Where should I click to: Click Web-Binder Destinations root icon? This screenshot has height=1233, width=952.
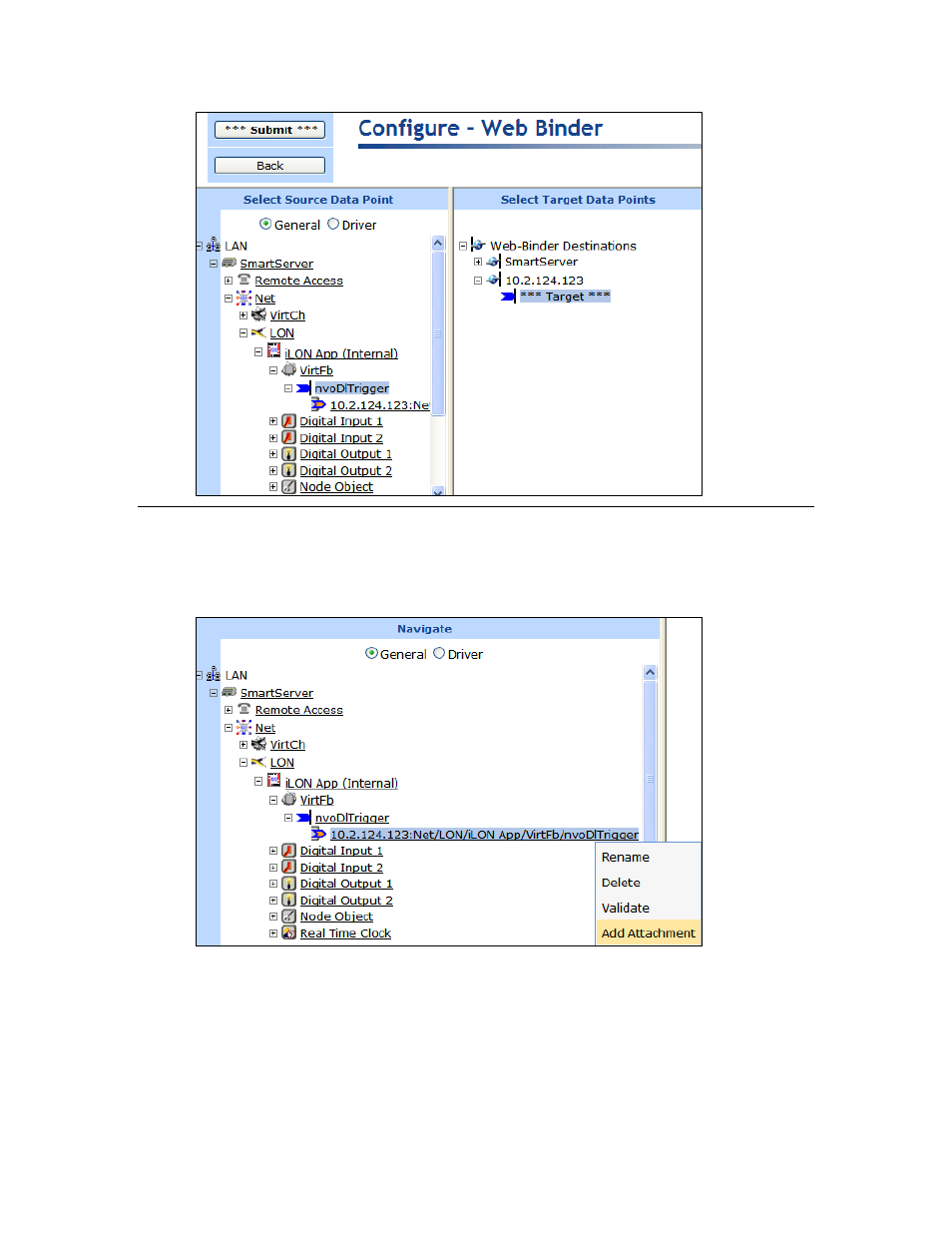tap(478, 246)
